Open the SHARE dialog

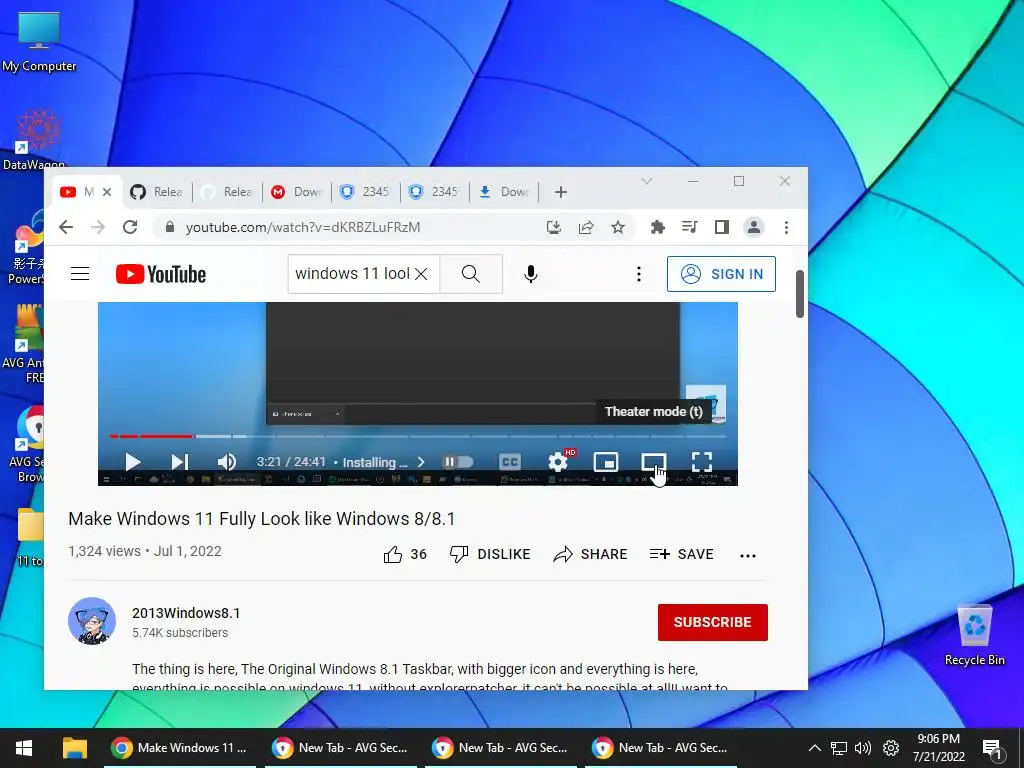pos(590,554)
